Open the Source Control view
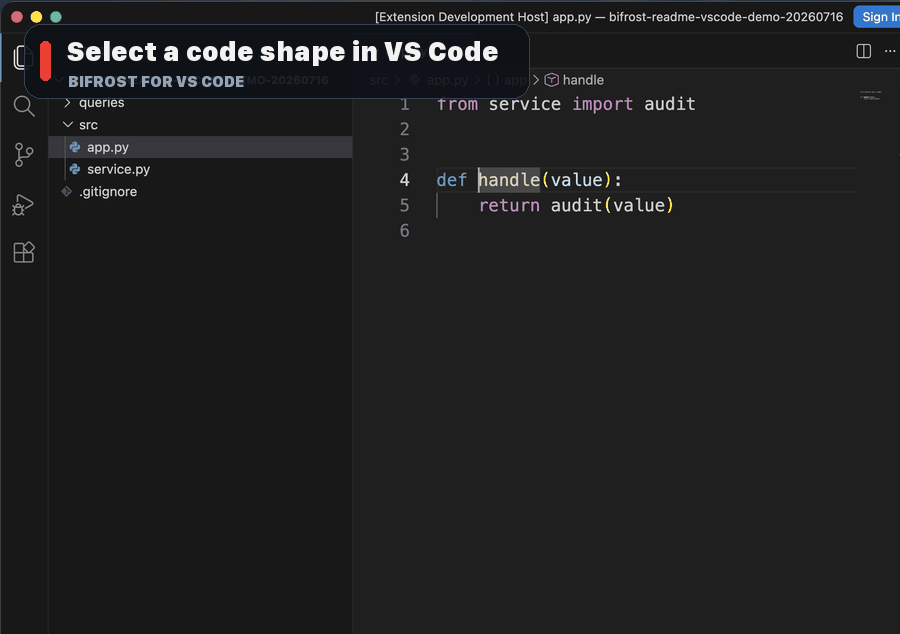 click(24, 155)
